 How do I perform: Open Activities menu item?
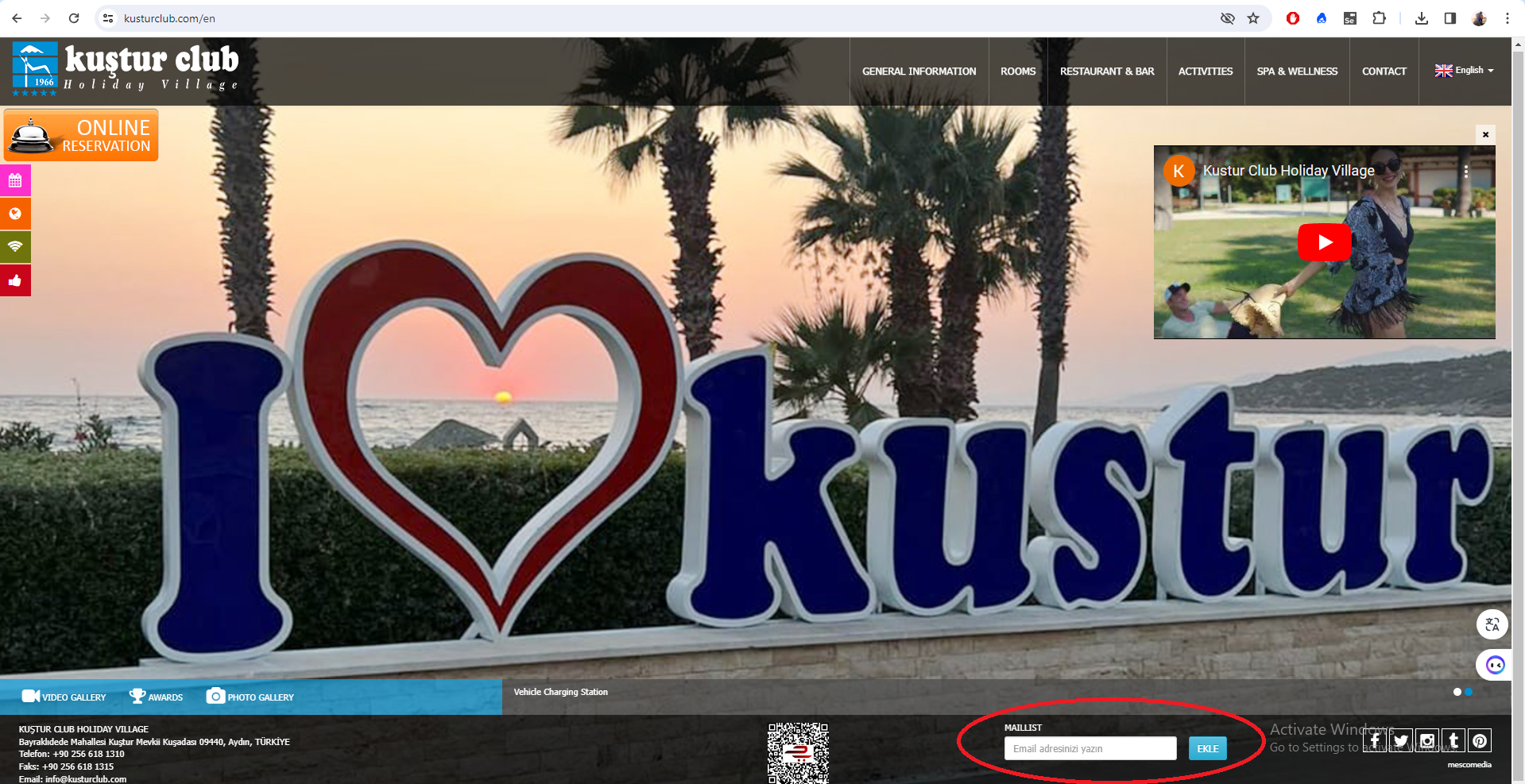[x=1206, y=71]
